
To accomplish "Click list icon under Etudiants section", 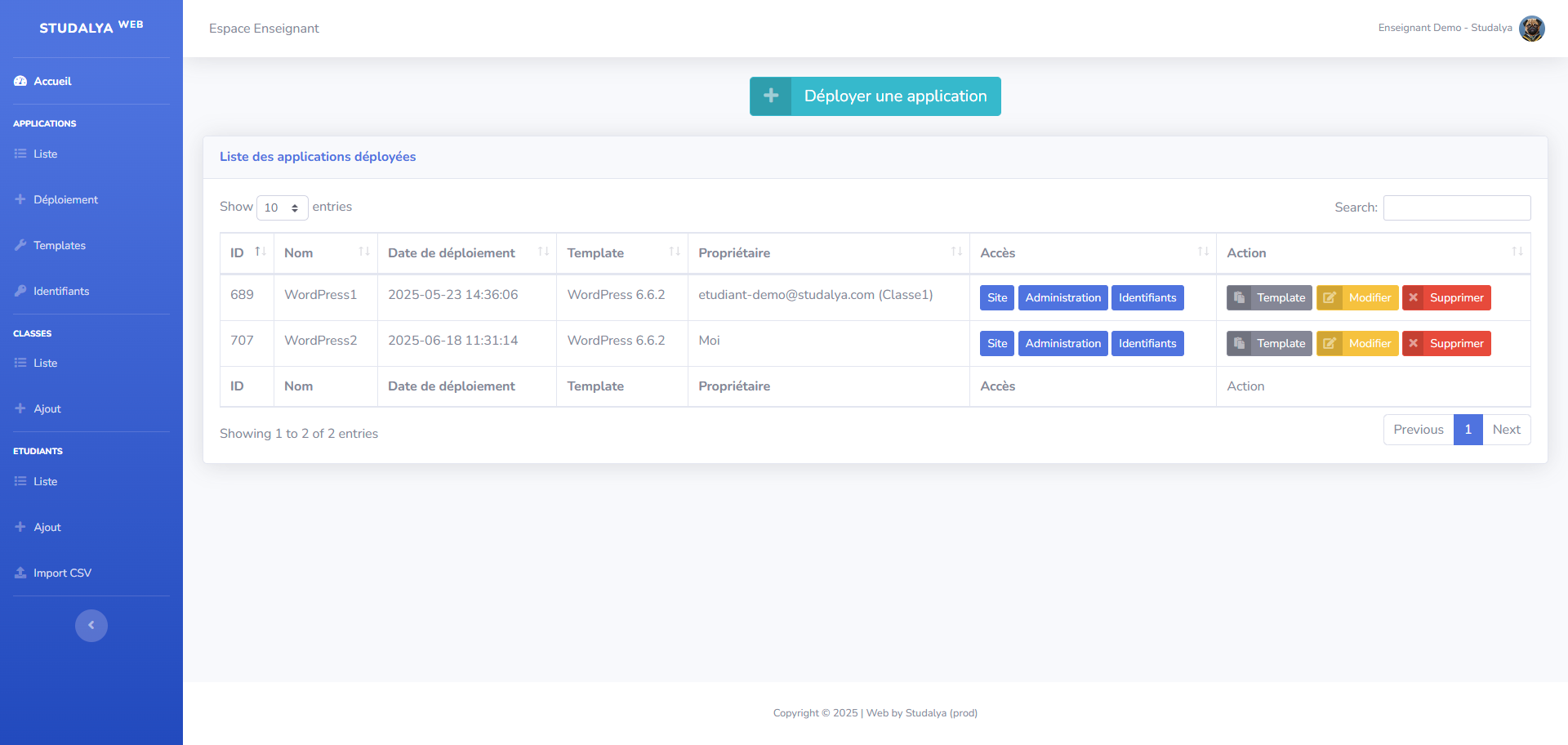I will click(20, 481).
